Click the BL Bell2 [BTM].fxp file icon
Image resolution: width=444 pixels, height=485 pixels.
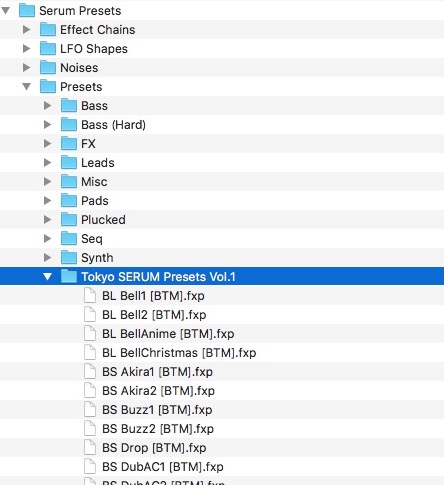click(x=90, y=315)
